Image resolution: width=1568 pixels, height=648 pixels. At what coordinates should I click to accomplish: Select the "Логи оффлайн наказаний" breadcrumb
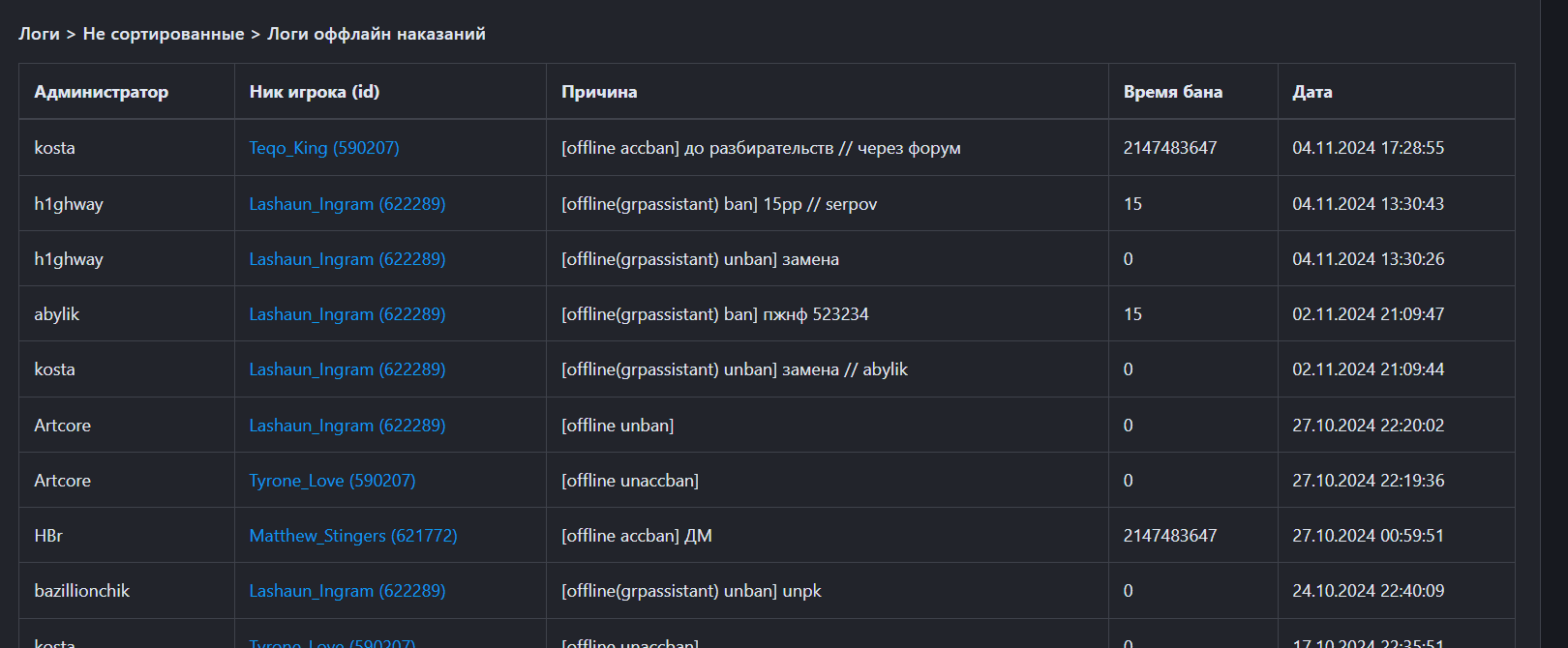tap(377, 34)
